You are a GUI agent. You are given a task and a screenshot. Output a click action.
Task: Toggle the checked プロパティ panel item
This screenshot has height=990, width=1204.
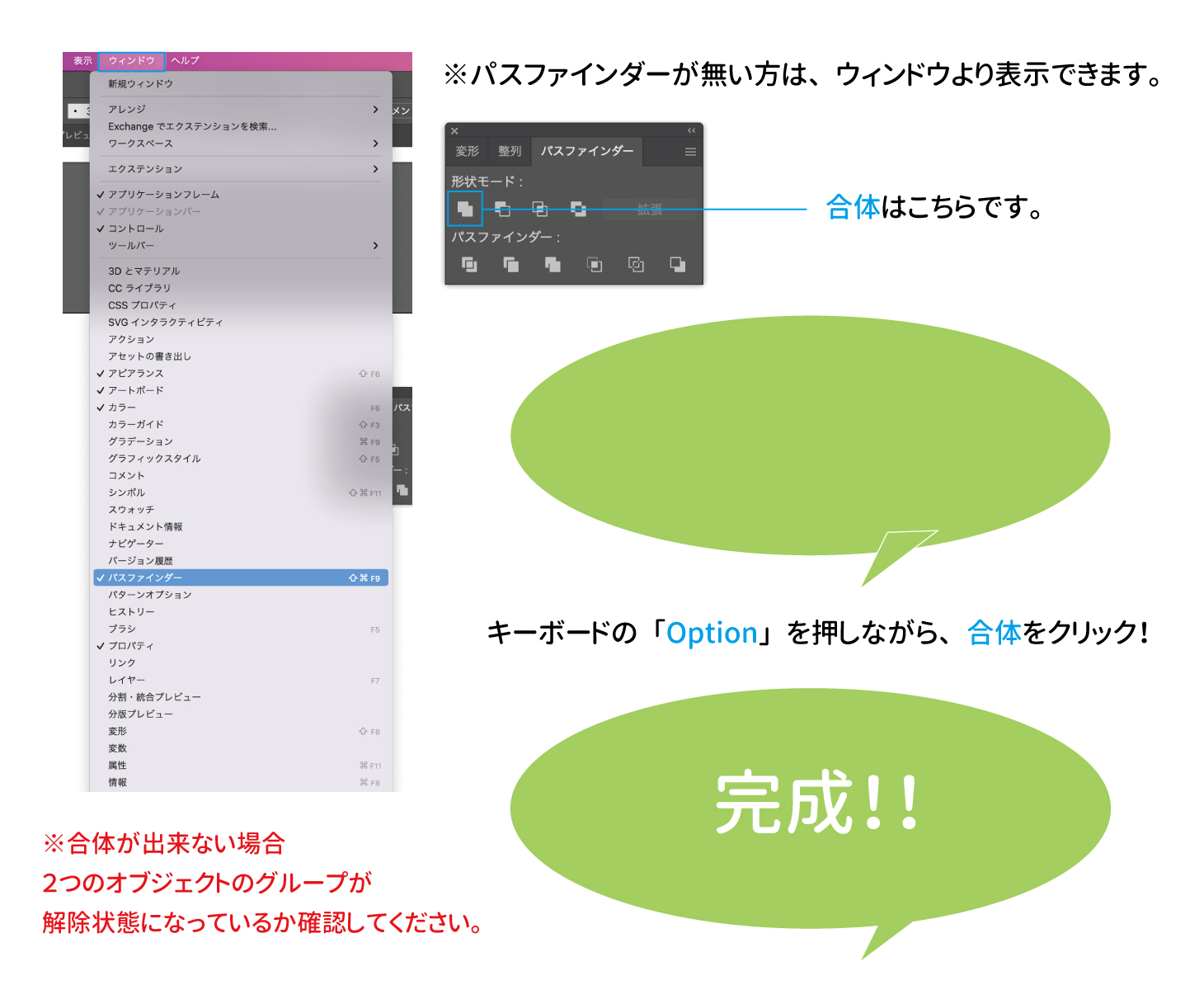(241, 646)
